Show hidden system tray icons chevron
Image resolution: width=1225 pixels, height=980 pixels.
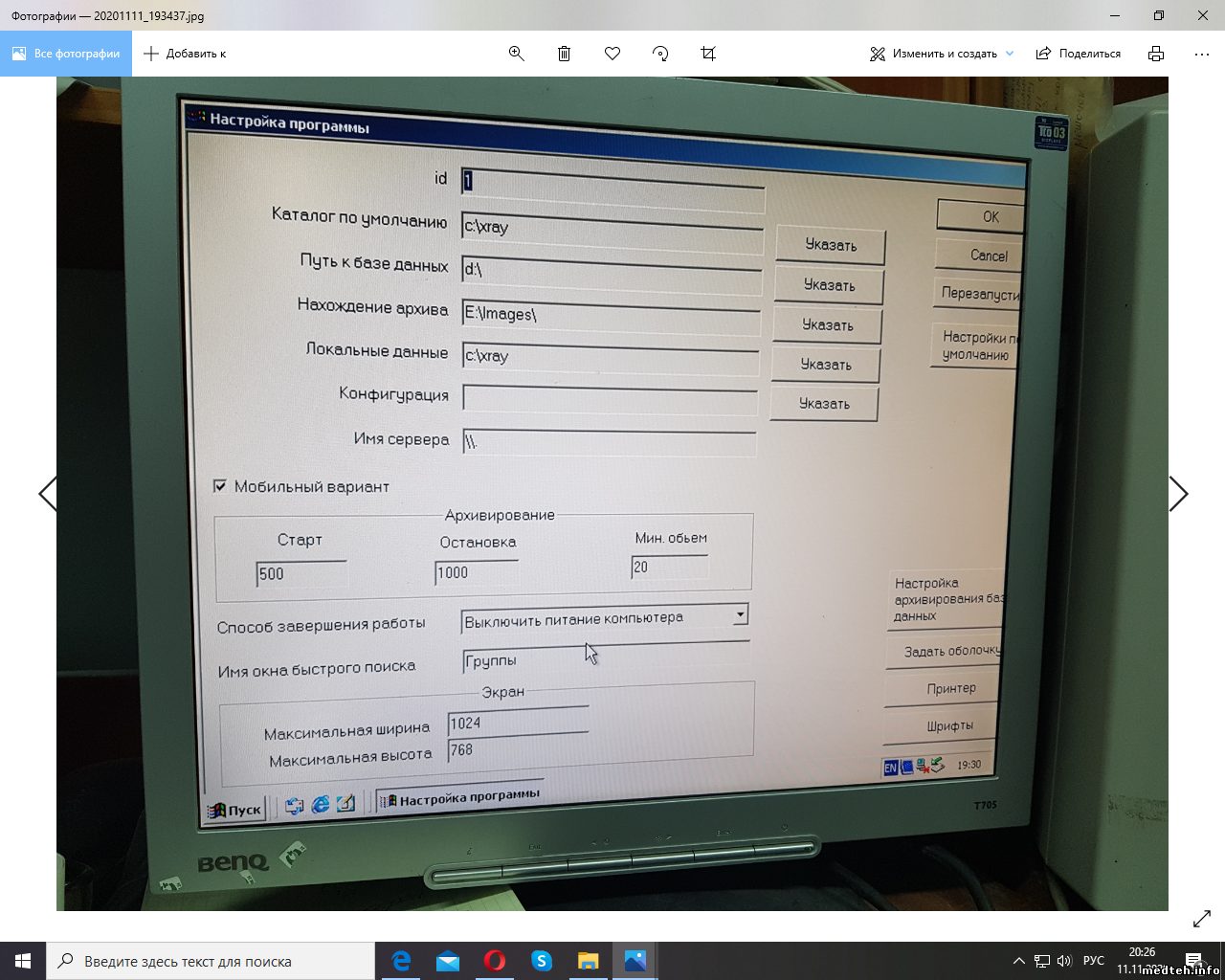(x=1018, y=961)
